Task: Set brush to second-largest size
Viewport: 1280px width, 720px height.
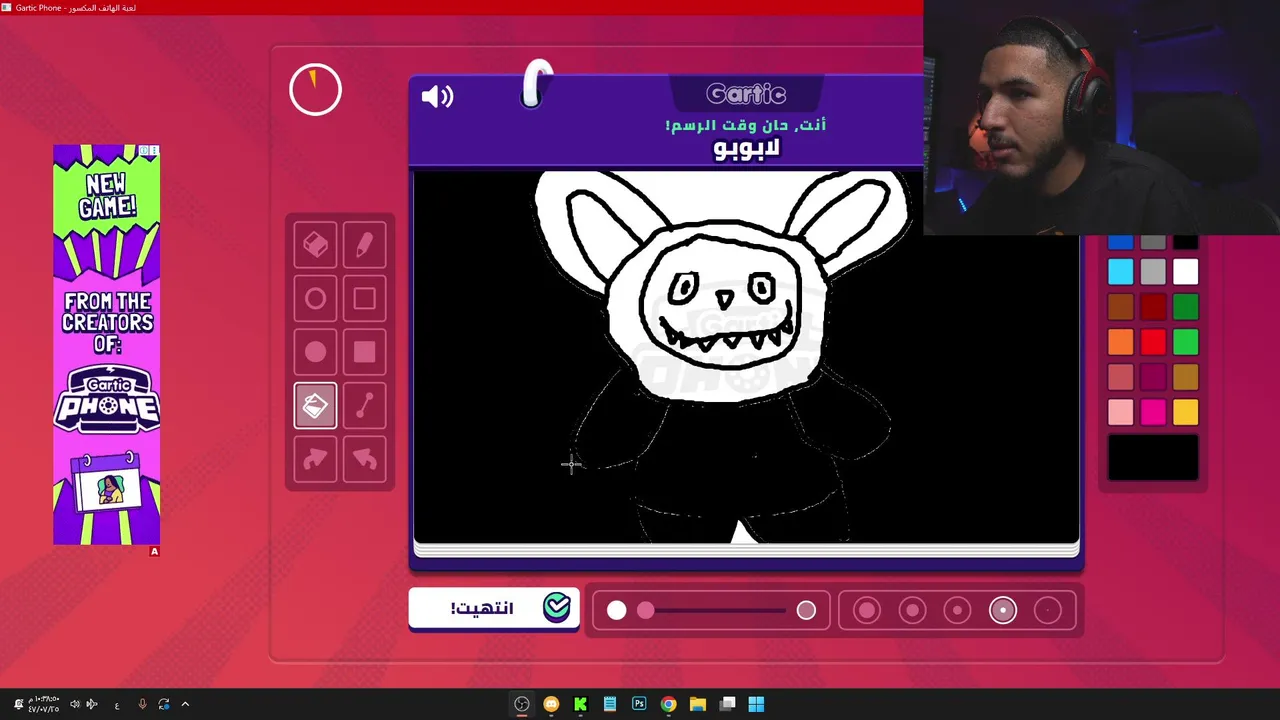Action: (x=912, y=610)
